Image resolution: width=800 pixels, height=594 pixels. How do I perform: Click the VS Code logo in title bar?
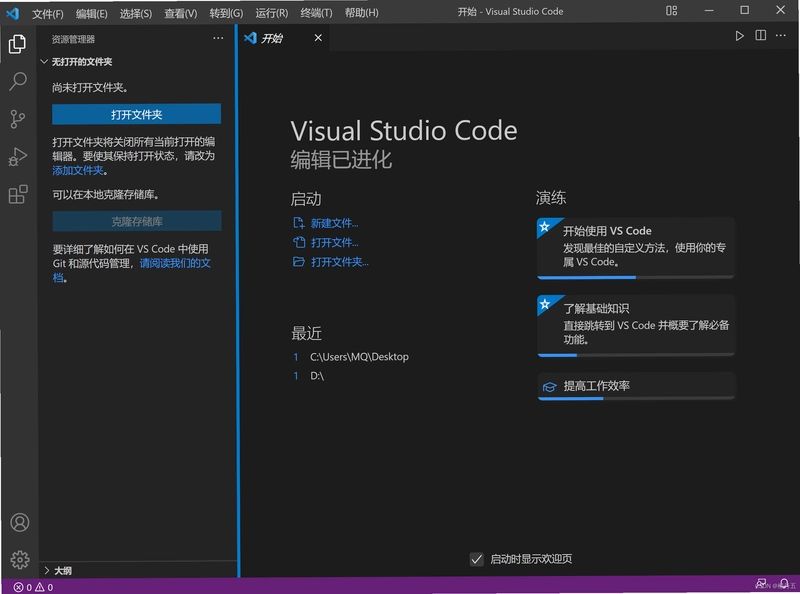13,13
